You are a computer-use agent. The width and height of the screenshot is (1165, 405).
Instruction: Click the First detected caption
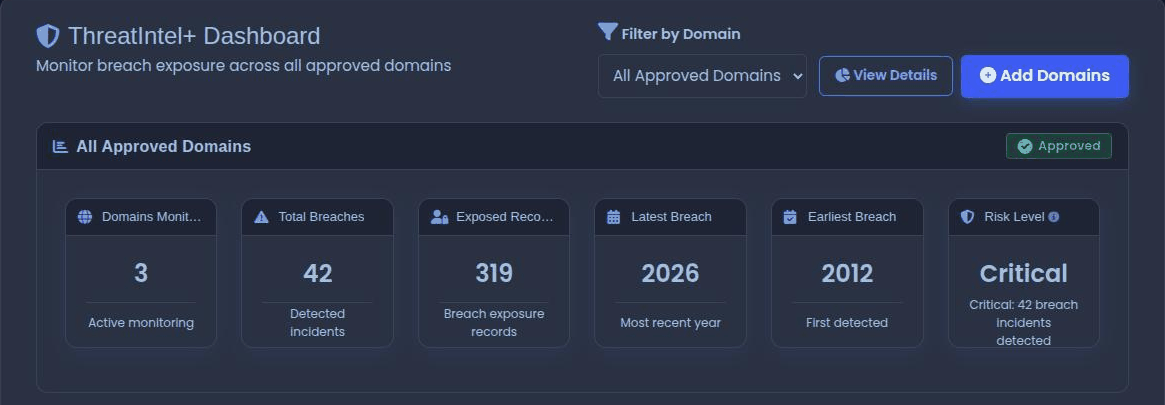847,323
